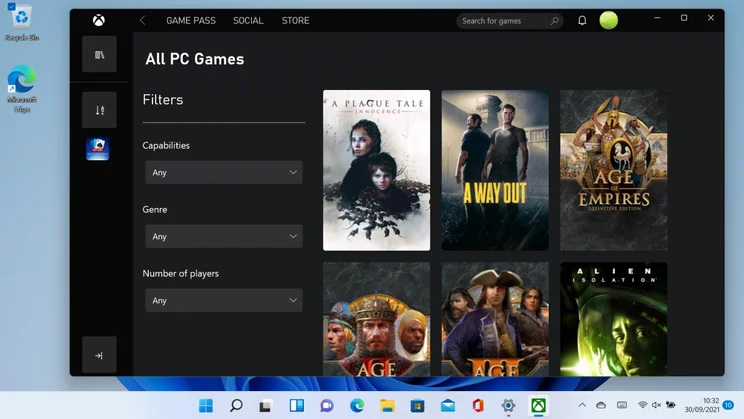Image resolution: width=744 pixels, height=419 pixels.
Task: Open Age of Empires Definitive Edition tile
Action: 614,170
